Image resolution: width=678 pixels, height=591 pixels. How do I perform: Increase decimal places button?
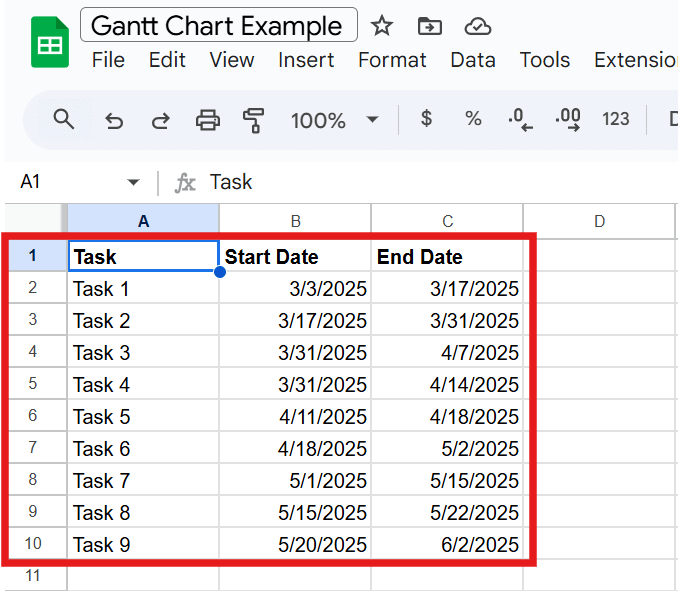tap(568, 120)
